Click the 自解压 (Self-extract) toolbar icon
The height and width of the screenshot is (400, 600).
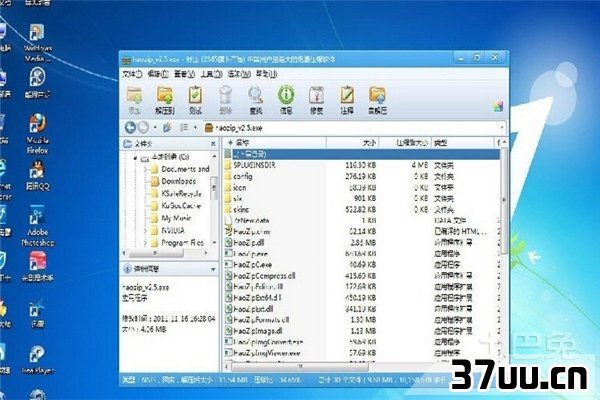pos(377,100)
